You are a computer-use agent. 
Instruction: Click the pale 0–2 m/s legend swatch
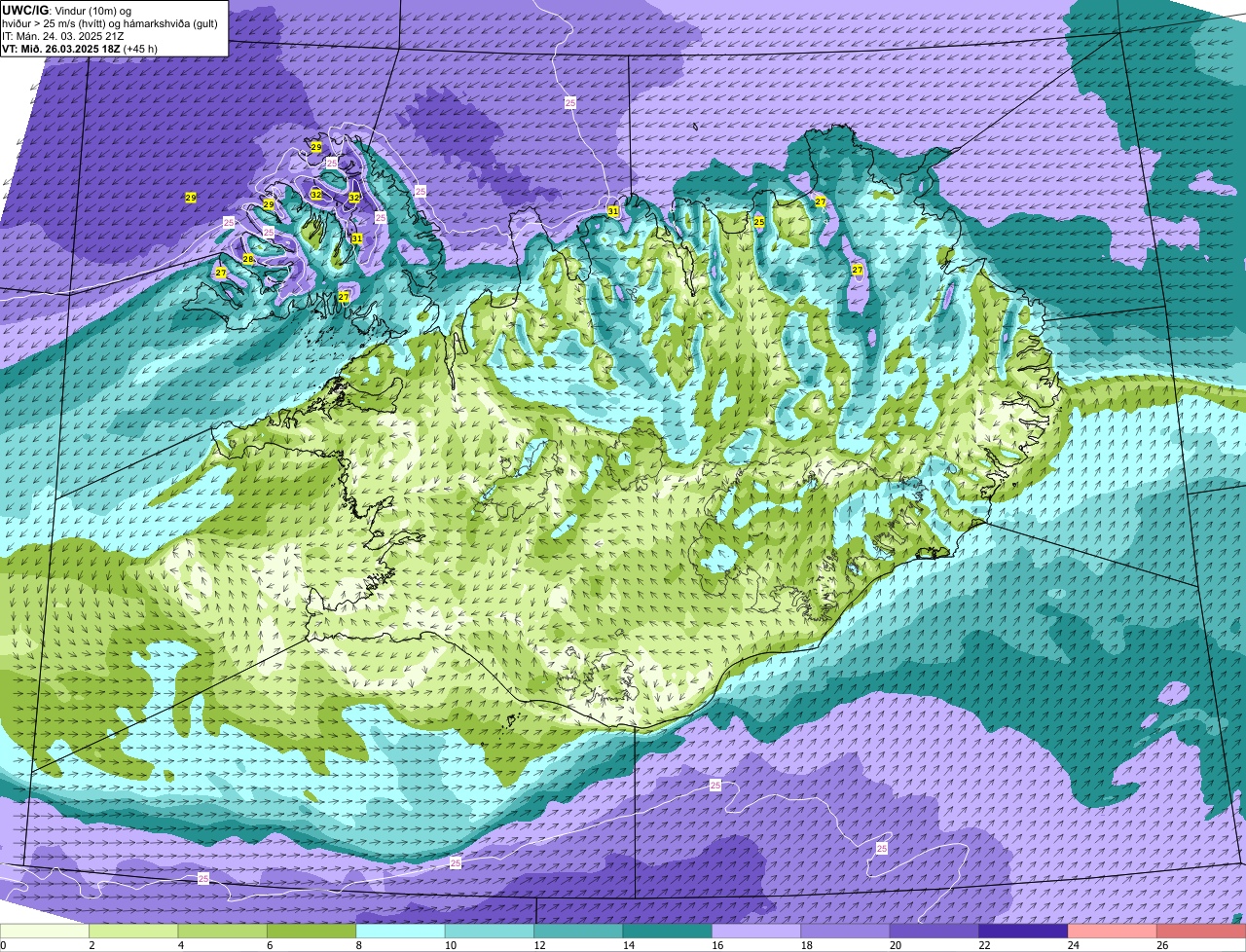[x=45, y=932]
